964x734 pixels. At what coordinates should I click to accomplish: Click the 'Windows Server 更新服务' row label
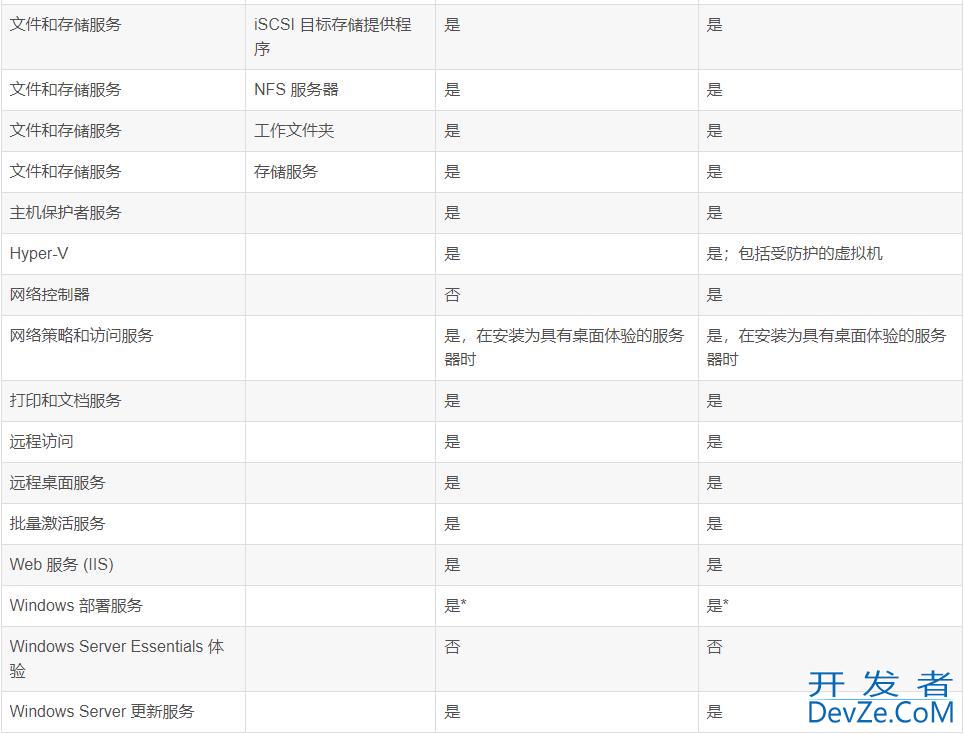point(102,711)
